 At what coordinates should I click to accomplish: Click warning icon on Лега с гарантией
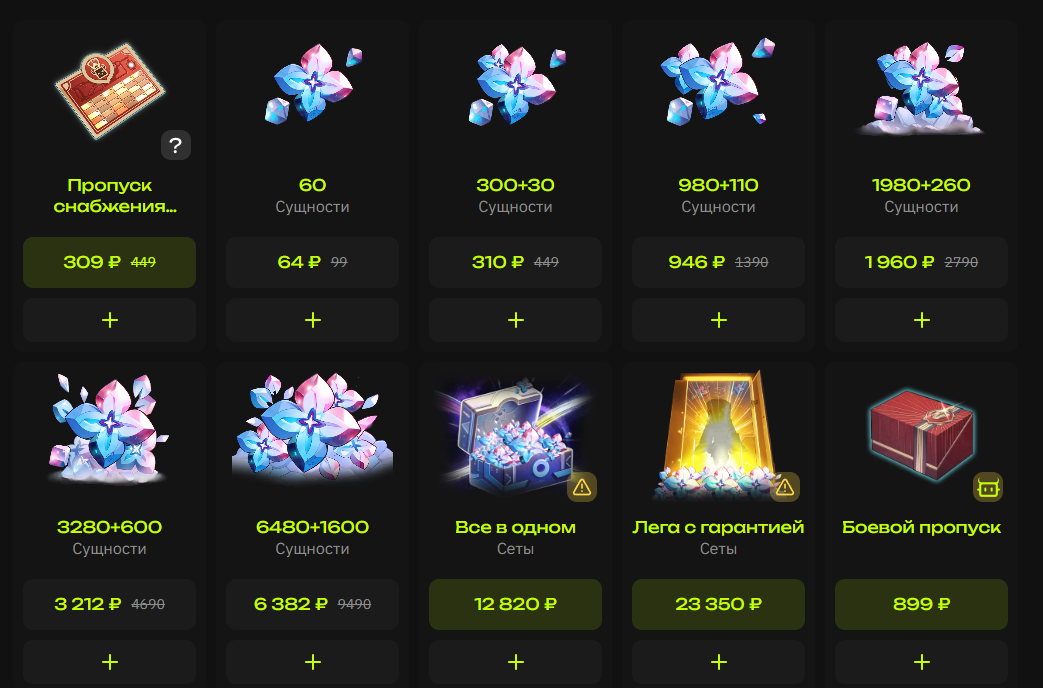(784, 487)
